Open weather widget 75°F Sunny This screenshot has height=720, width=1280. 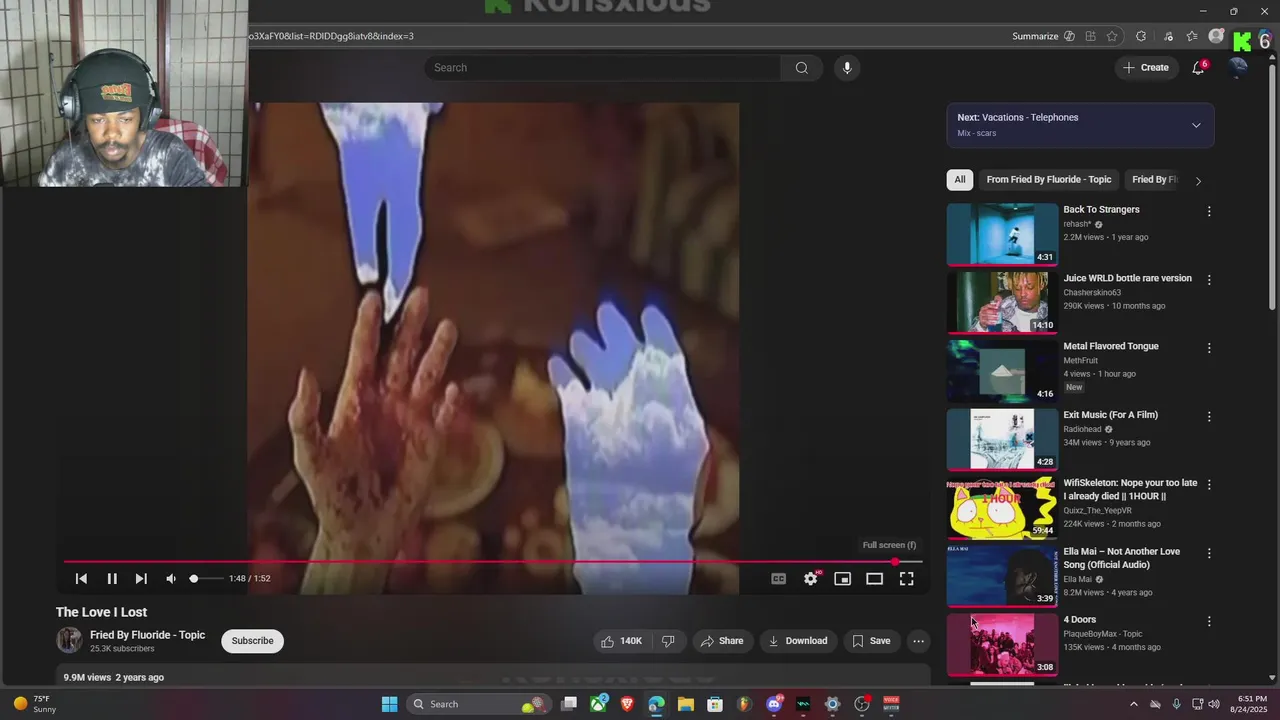click(34, 704)
